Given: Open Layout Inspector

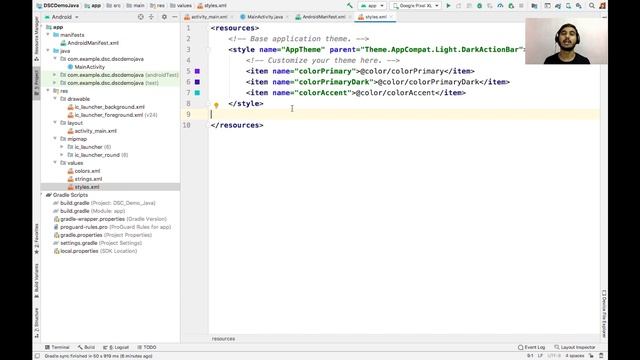Looking at the screenshot, I should click(575, 347).
